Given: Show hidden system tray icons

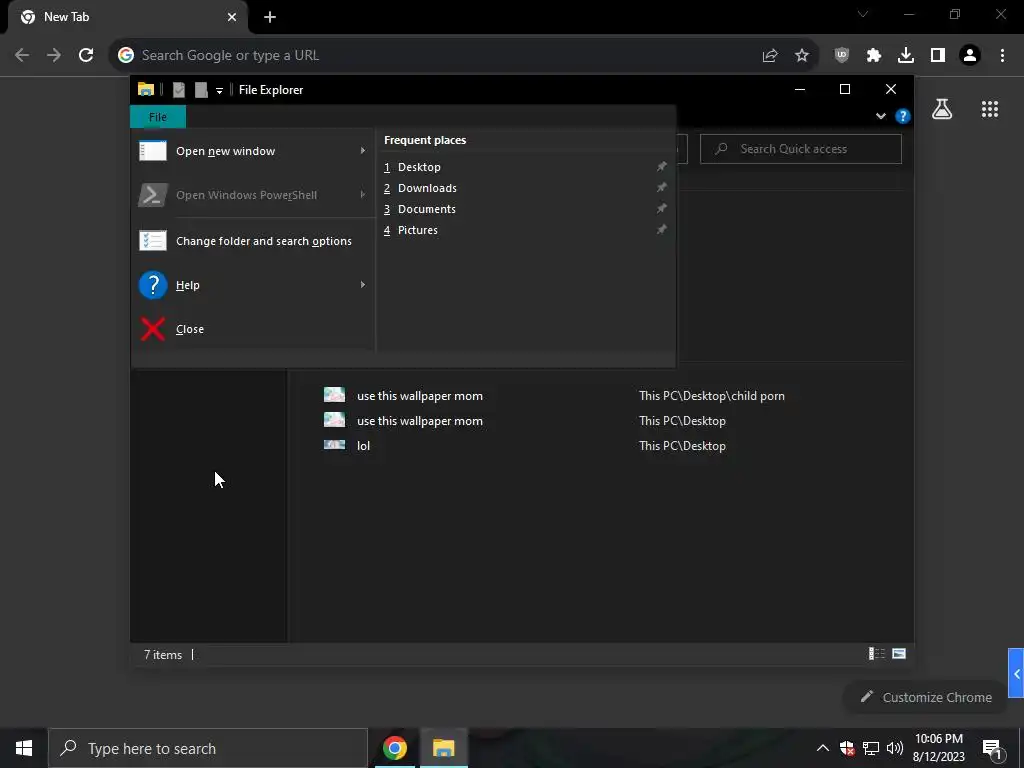Looking at the screenshot, I should pos(823,748).
